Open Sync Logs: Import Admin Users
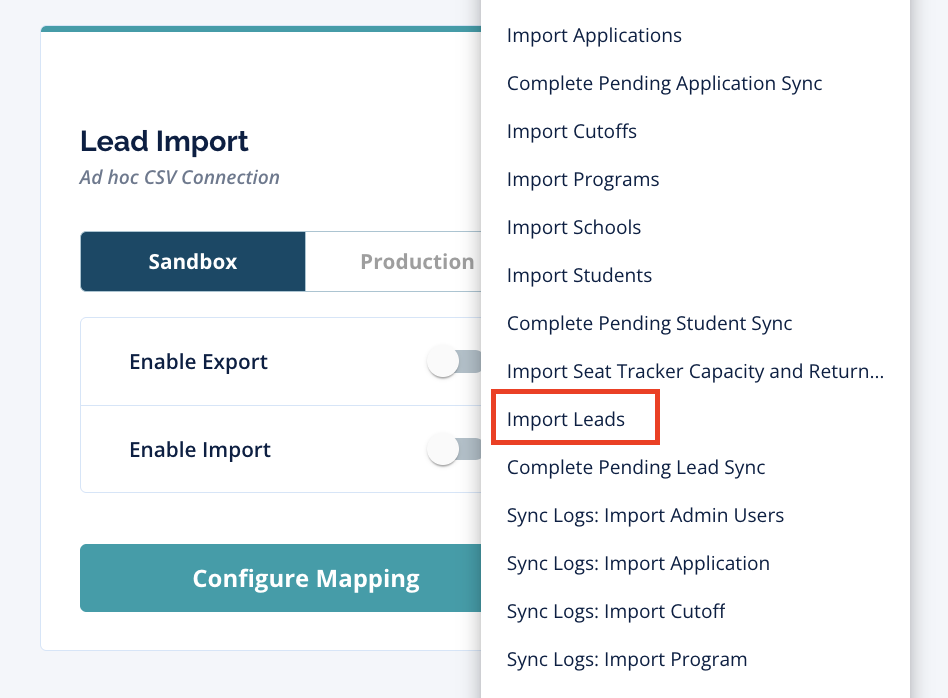Viewport: 948px width, 698px height. pos(645,515)
